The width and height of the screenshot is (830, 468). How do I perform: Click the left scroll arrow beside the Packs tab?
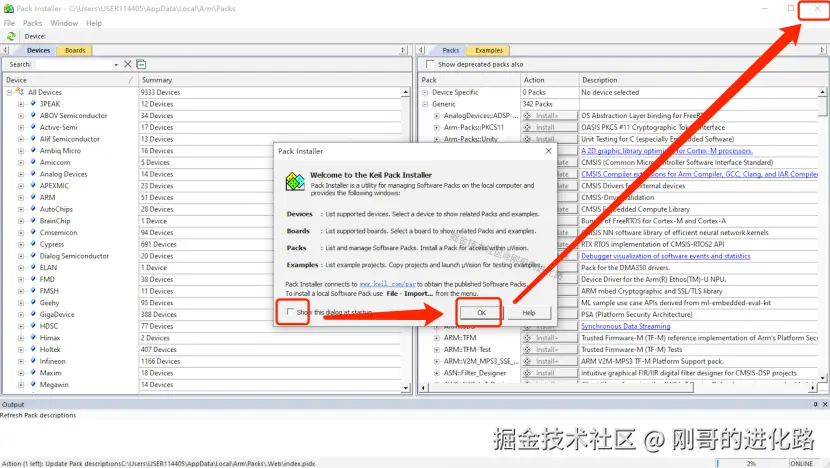[421, 50]
